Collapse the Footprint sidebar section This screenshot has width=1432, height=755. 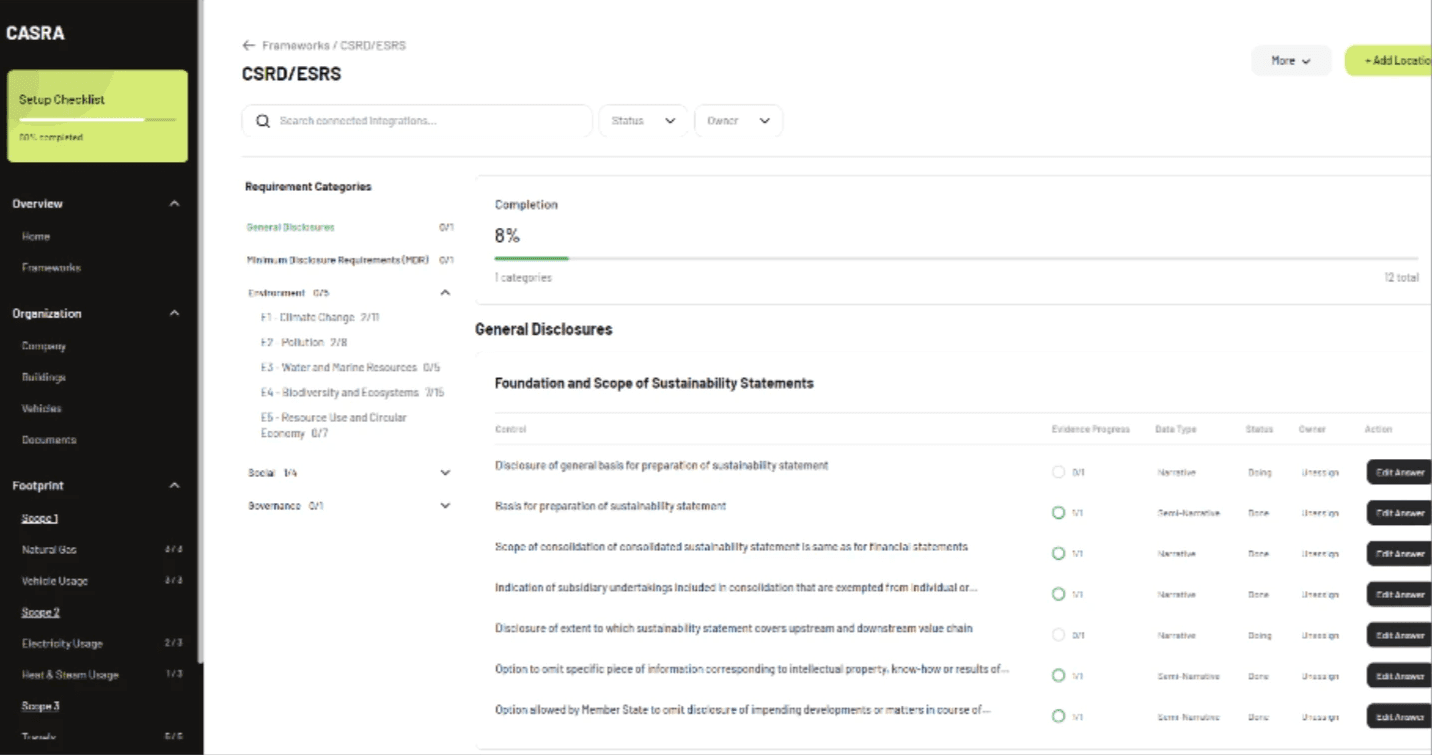pos(174,486)
